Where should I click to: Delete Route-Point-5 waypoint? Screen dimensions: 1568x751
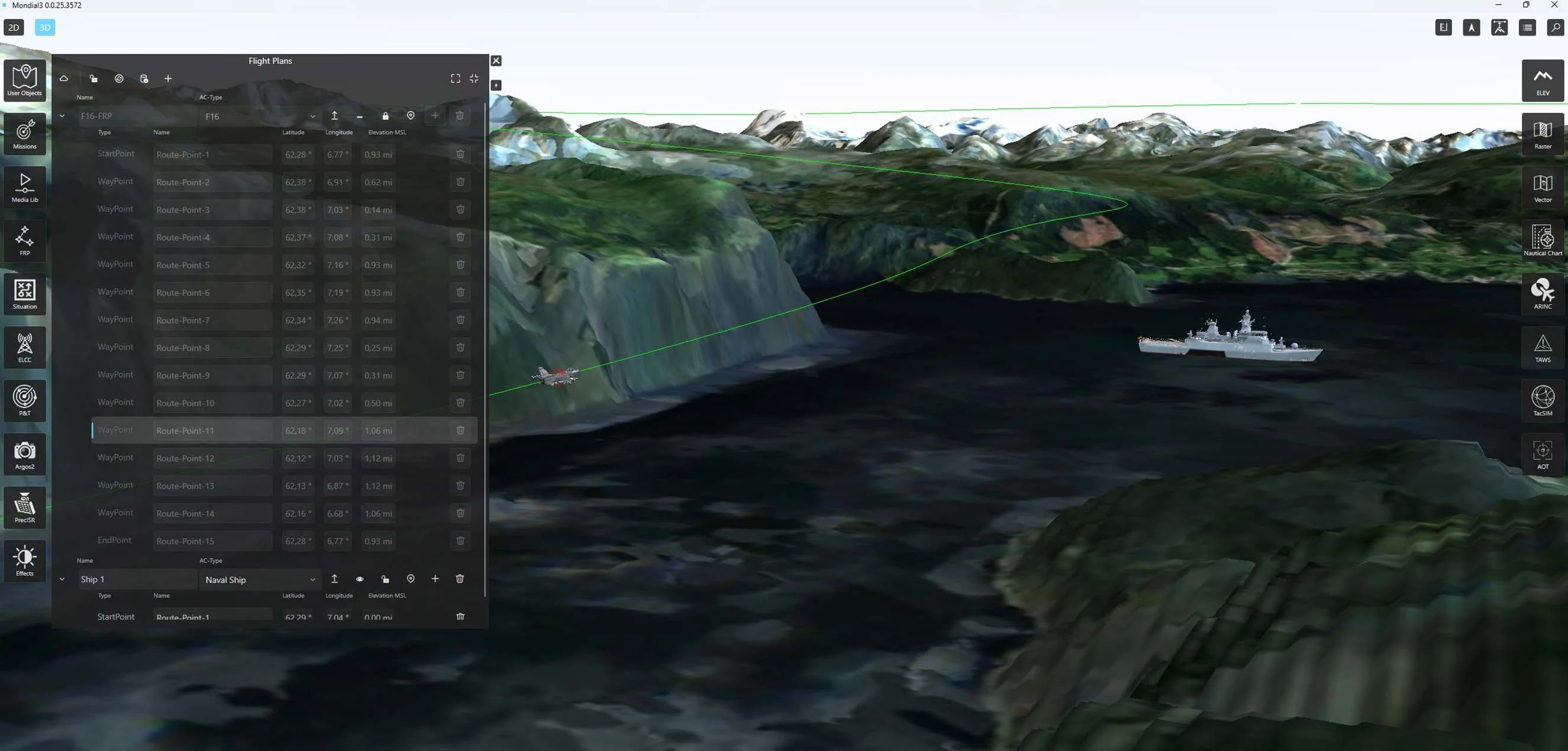pos(460,264)
